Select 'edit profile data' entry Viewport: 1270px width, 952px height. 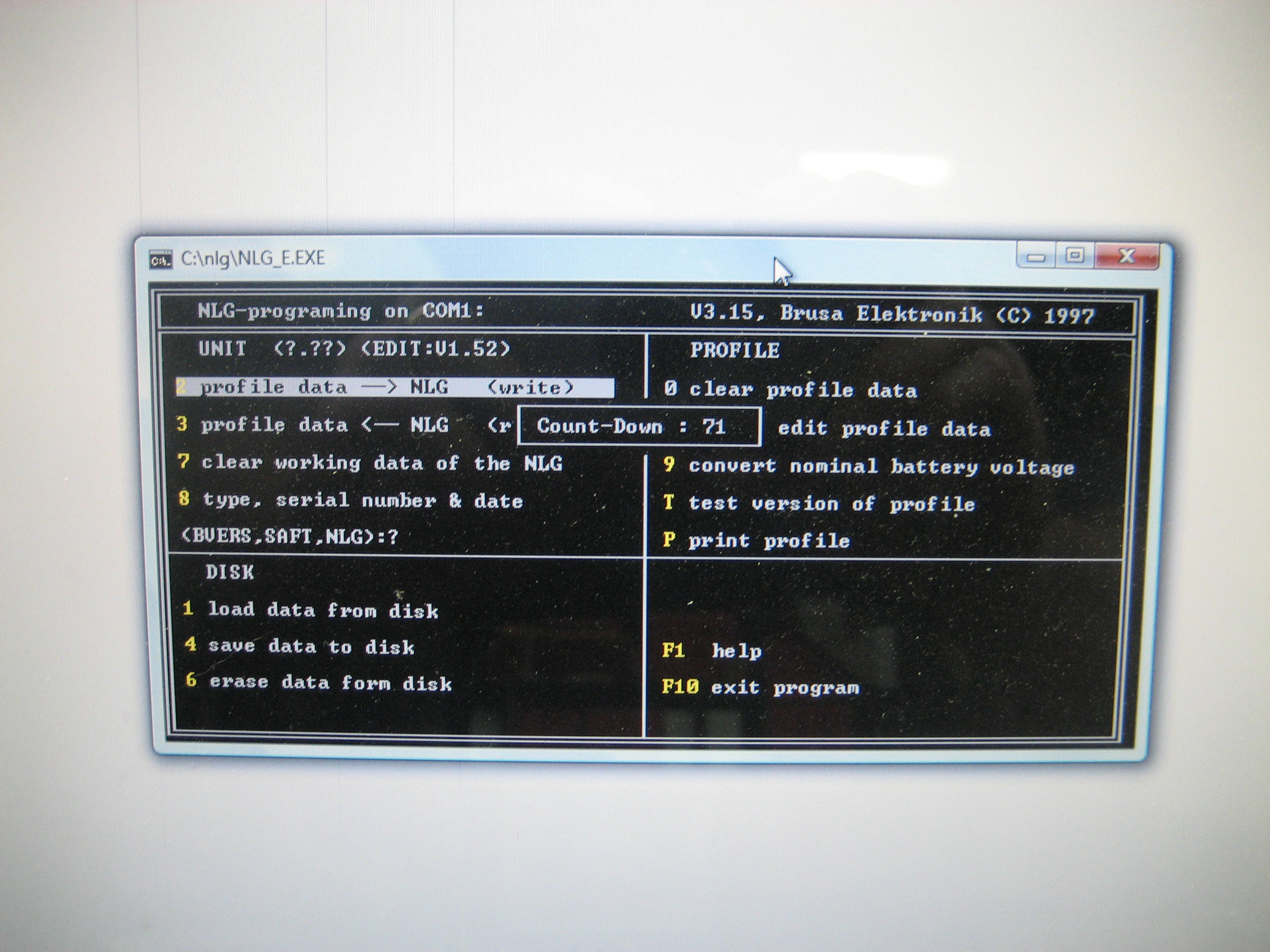(x=883, y=429)
